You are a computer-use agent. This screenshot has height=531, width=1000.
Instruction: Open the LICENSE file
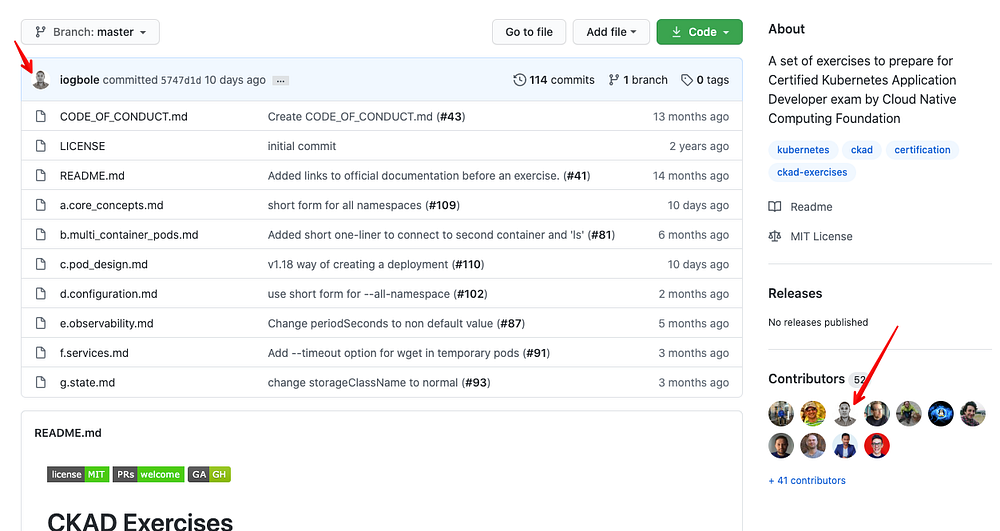pos(82,146)
